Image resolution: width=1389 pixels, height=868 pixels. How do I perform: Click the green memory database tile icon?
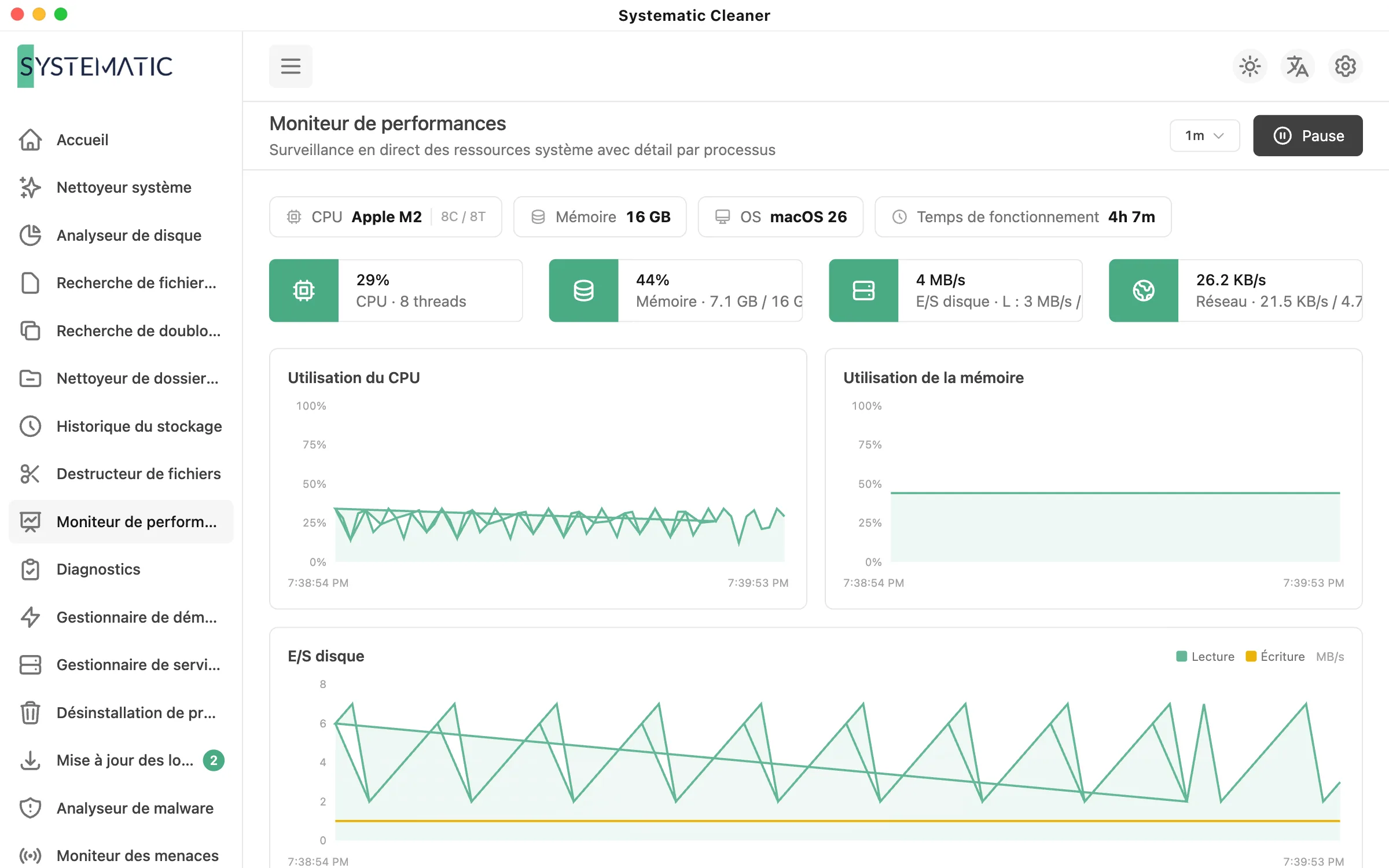point(583,290)
